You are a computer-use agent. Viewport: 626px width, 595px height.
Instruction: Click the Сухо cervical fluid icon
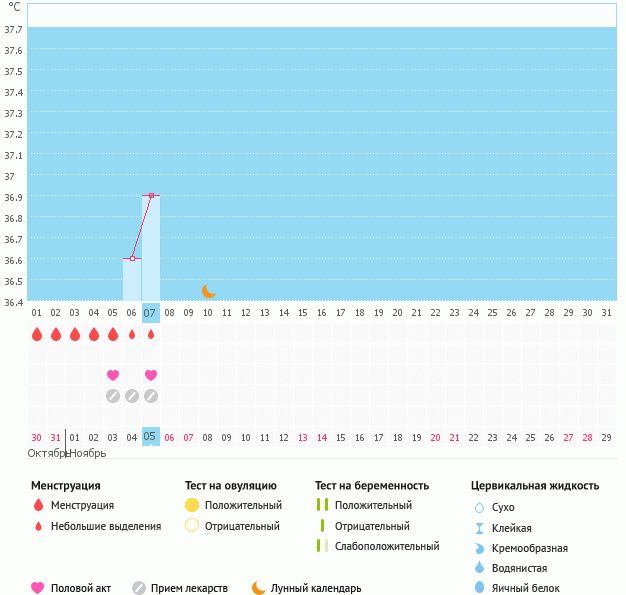tap(479, 508)
